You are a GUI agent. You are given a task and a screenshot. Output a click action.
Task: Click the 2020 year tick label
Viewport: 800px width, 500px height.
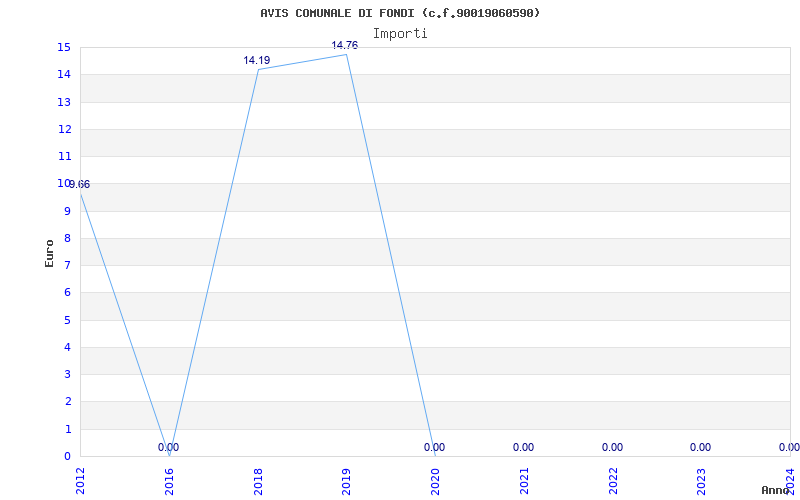tap(436, 481)
